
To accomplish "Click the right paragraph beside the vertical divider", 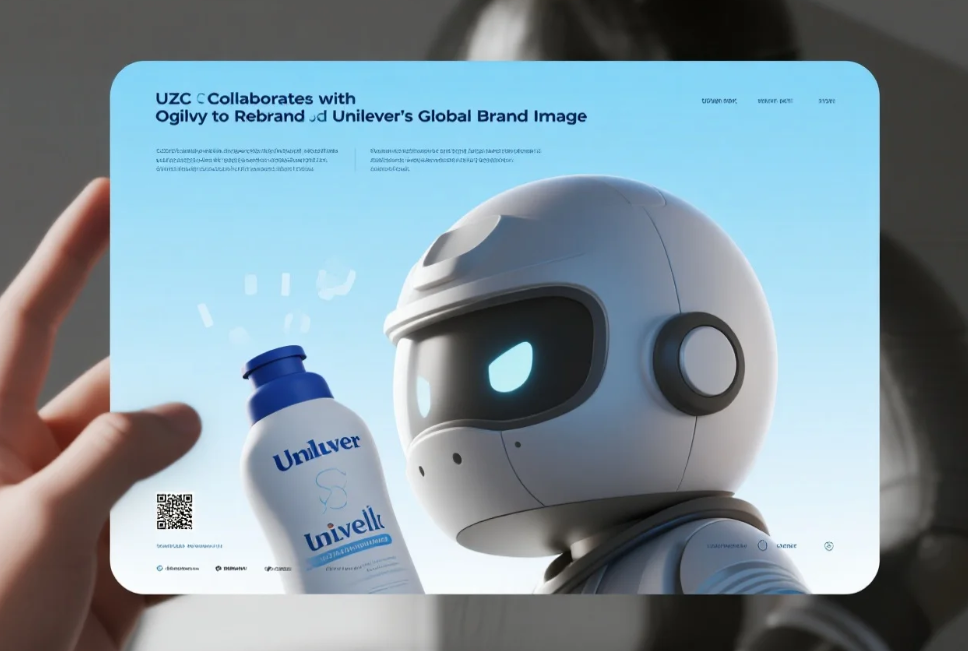I will click(x=455, y=160).
